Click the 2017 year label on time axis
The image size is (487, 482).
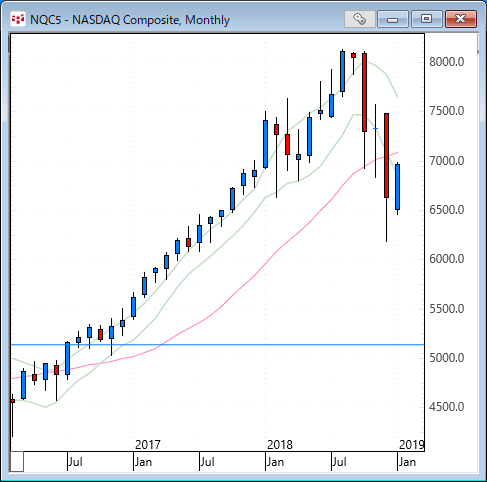(x=148, y=445)
